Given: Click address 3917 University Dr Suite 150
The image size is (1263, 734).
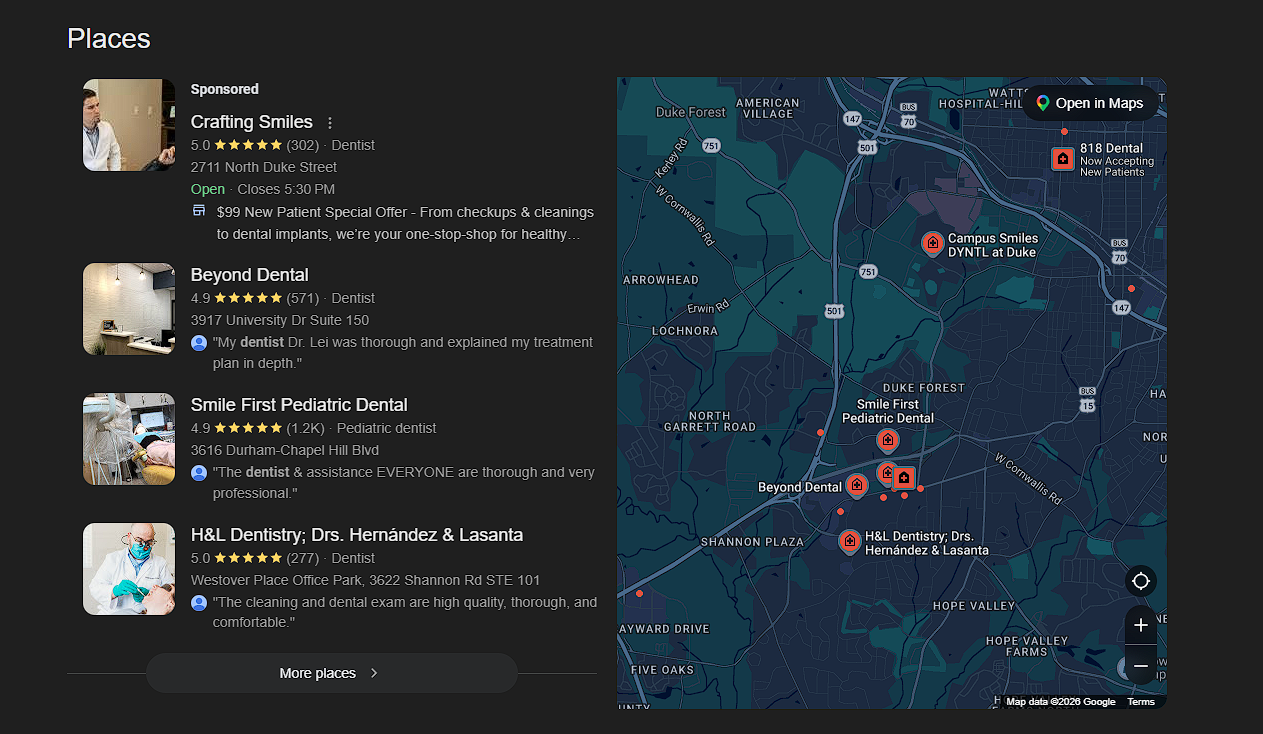Looking at the screenshot, I should click(x=280, y=320).
